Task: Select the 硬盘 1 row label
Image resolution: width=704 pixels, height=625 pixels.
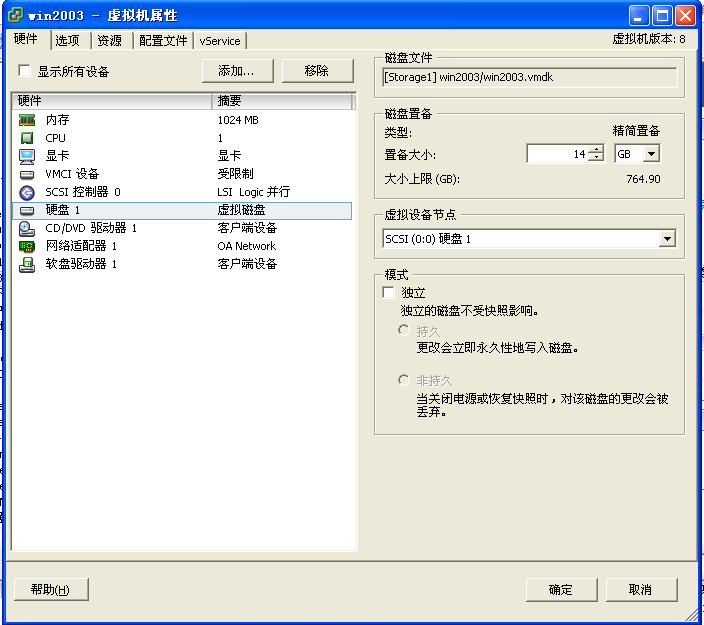Action: [62, 210]
